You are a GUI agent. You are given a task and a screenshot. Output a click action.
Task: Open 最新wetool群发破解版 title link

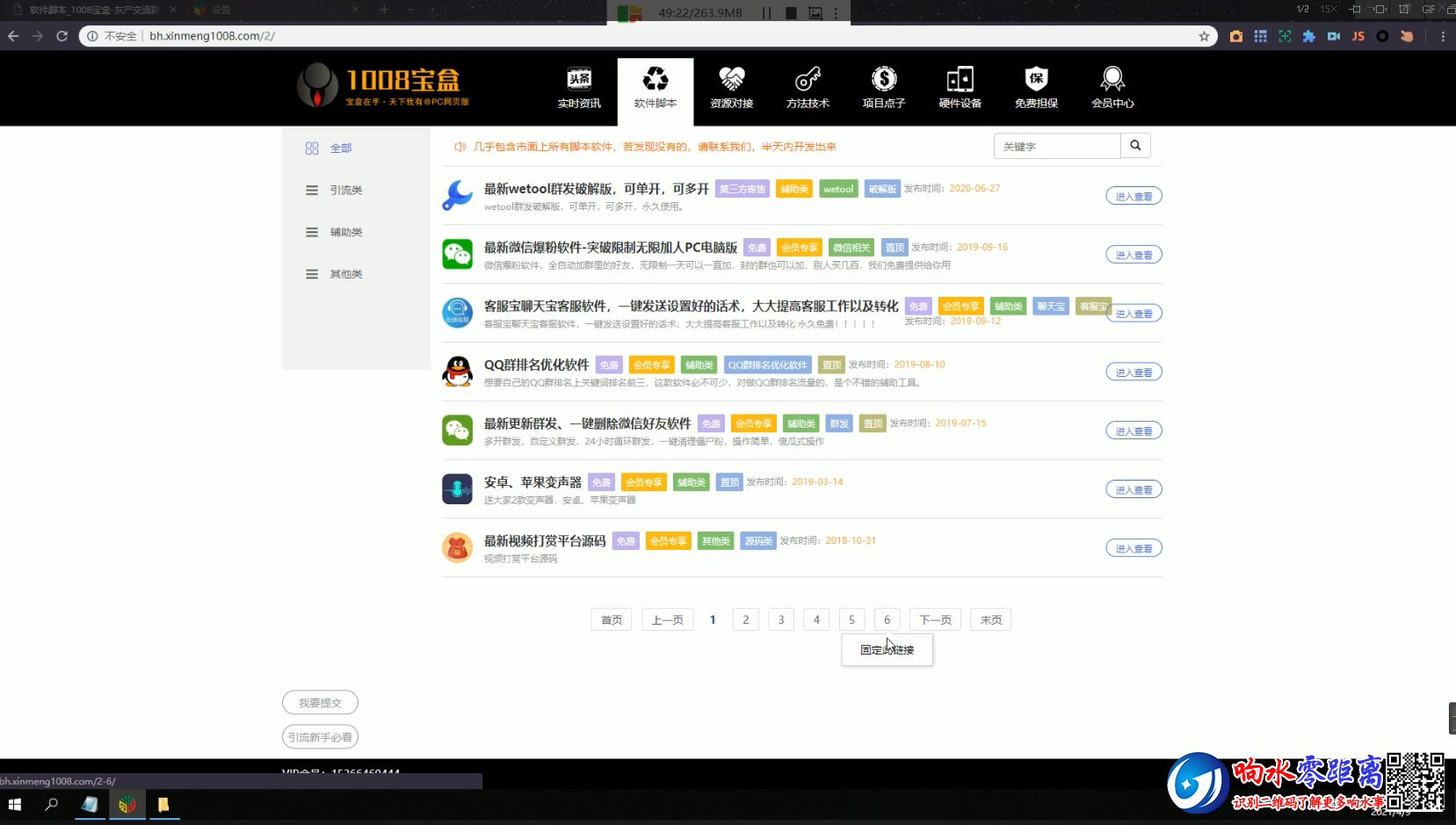pos(597,189)
